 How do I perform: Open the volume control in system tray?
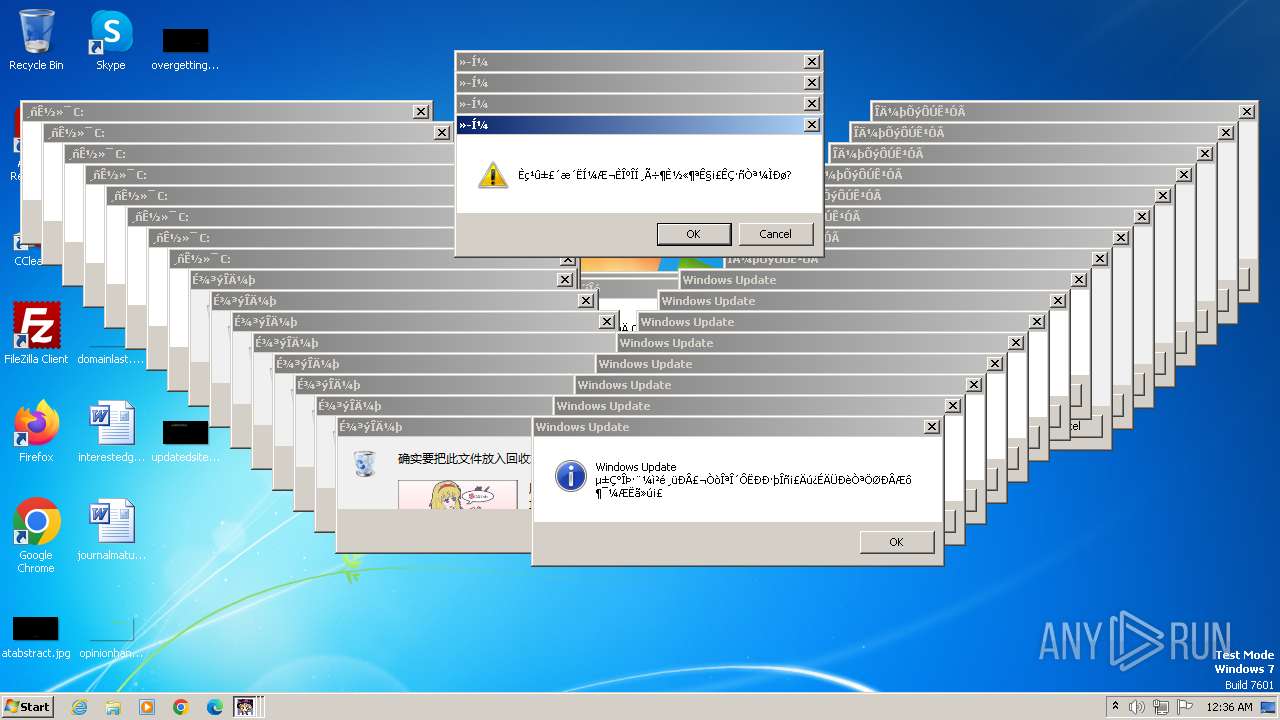(1137, 707)
